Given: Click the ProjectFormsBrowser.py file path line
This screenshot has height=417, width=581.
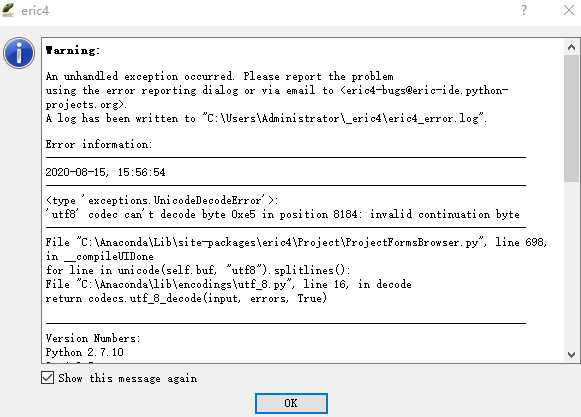Looking at the screenshot, I should tap(296, 242).
